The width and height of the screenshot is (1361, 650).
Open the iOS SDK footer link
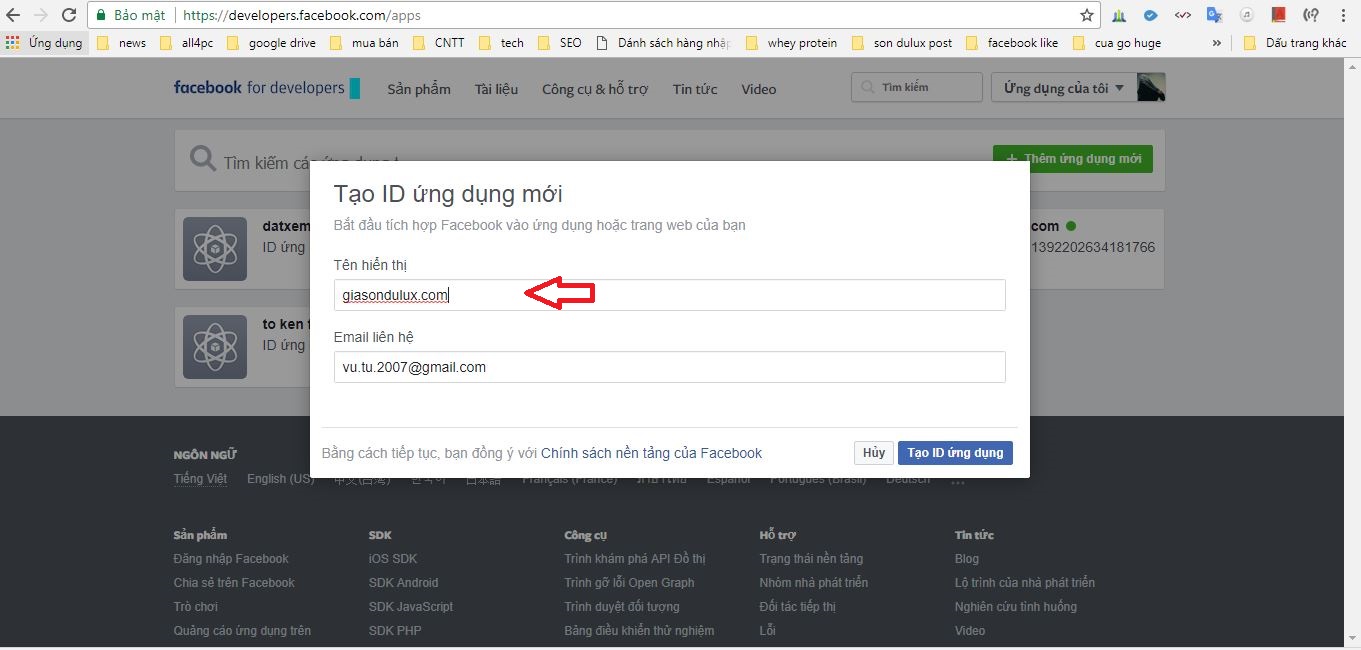[393, 559]
